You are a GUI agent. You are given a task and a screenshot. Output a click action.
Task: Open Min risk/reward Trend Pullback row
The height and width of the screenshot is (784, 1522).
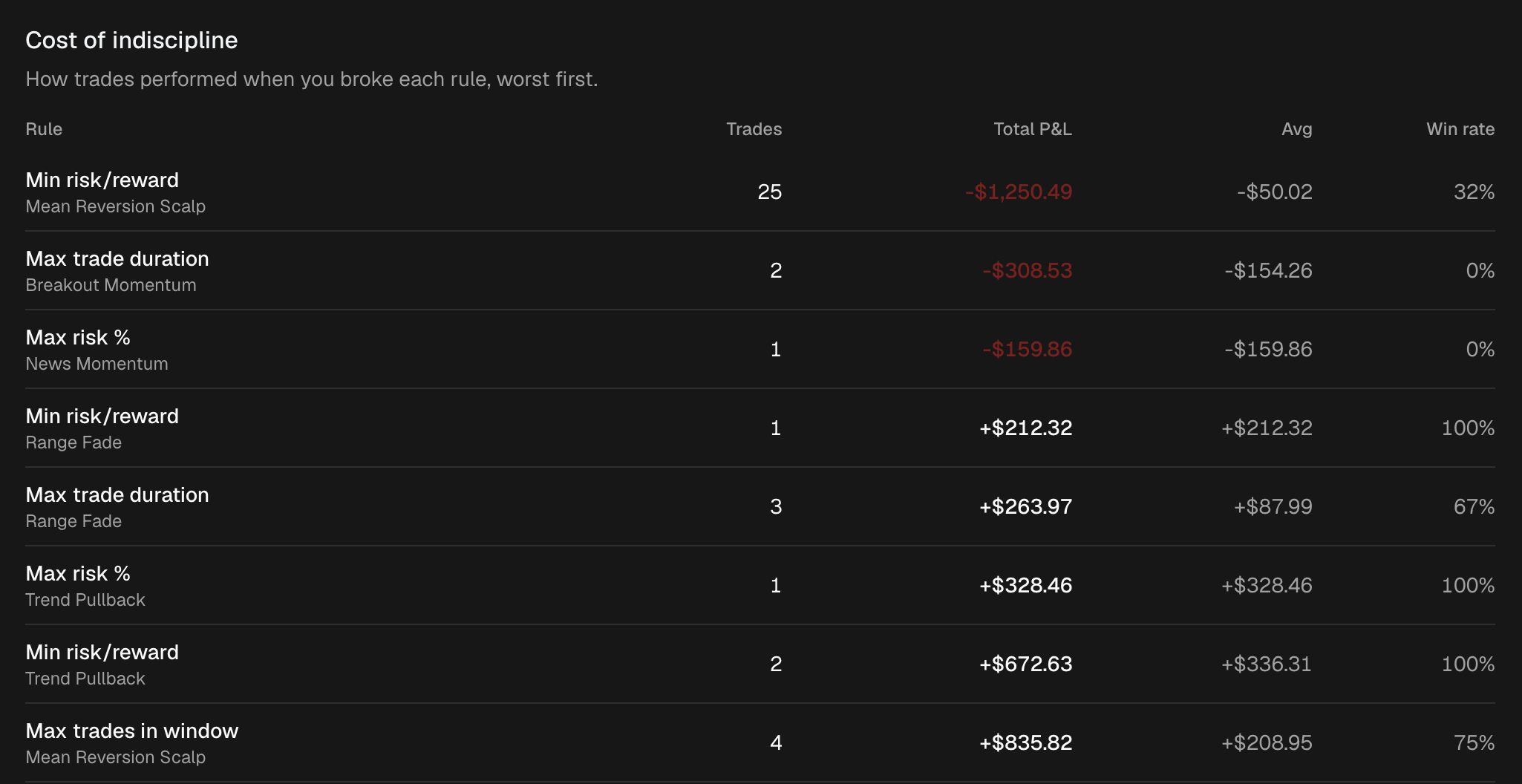pyautogui.click(x=760, y=664)
